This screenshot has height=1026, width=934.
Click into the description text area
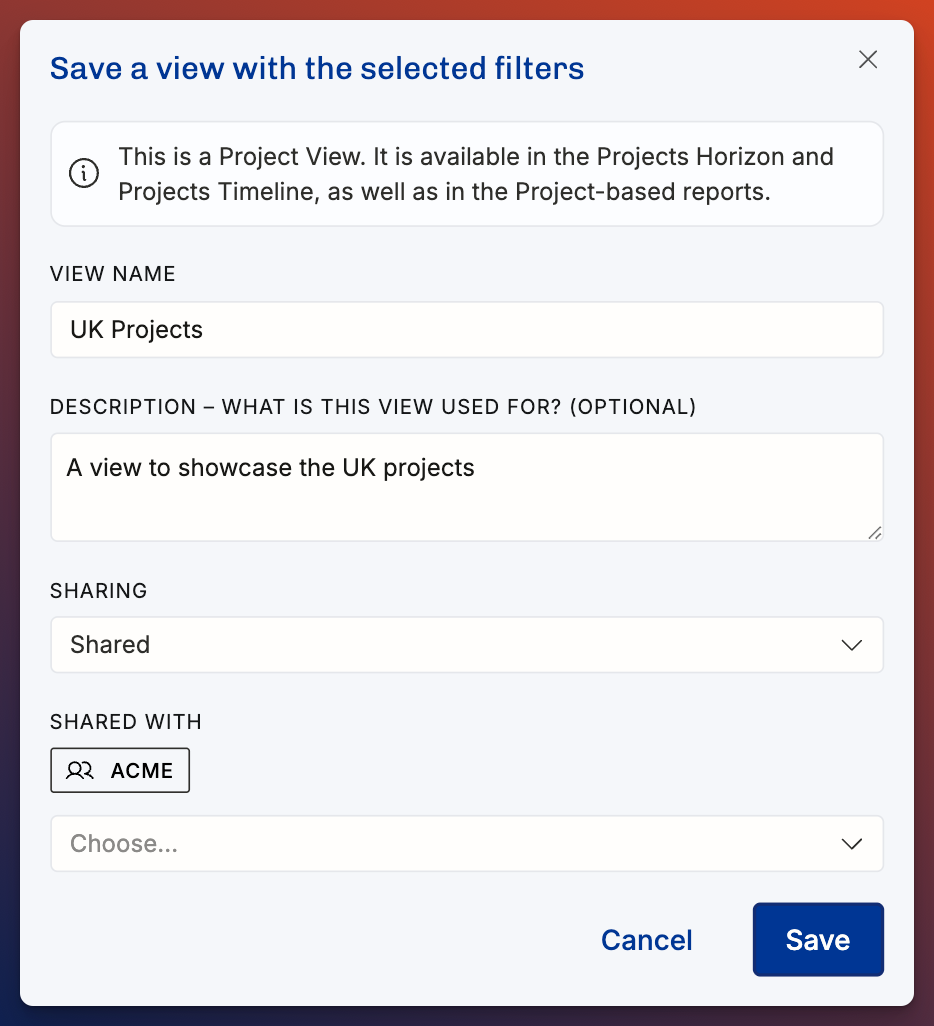coord(467,487)
